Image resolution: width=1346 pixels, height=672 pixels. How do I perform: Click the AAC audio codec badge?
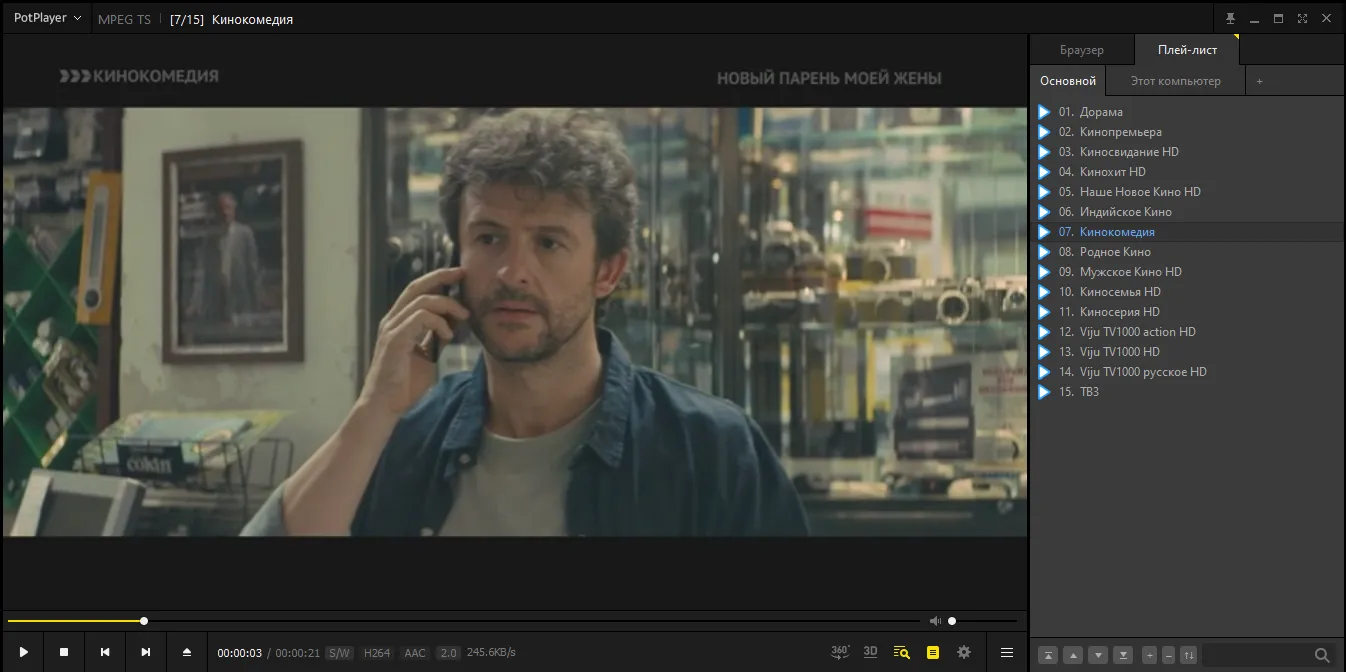pos(415,653)
